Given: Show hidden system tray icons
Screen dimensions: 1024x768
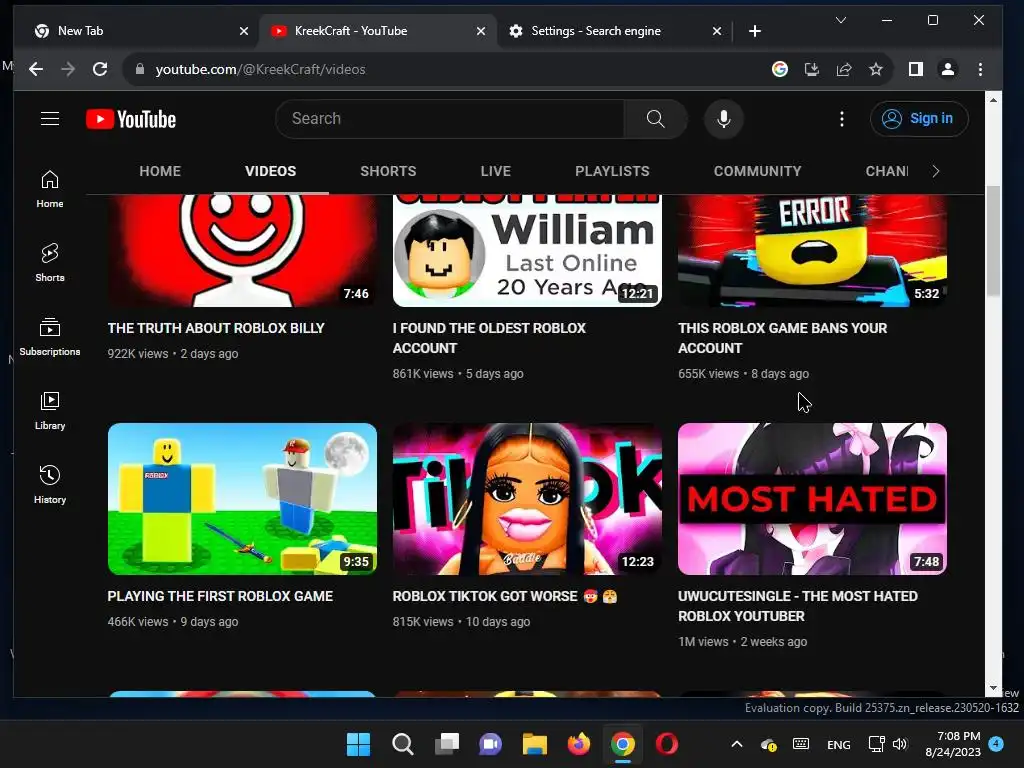Looking at the screenshot, I should pos(737,744).
